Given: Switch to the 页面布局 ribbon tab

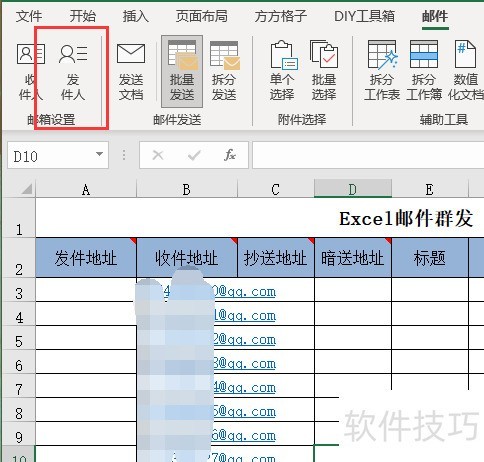Looking at the screenshot, I should (202, 16).
